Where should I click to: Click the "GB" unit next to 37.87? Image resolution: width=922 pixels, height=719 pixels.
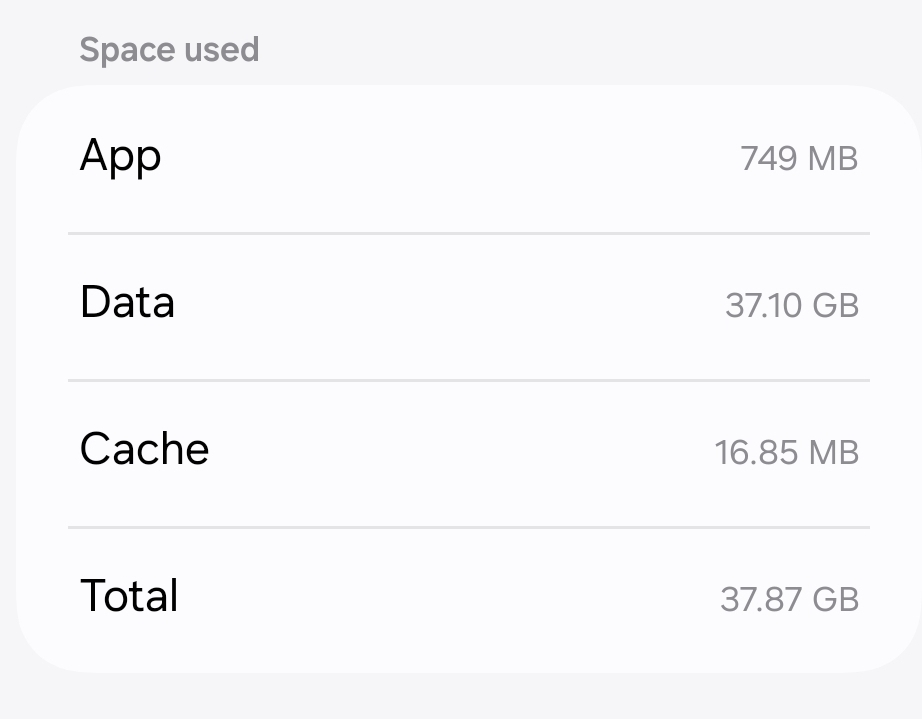click(x=835, y=599)
